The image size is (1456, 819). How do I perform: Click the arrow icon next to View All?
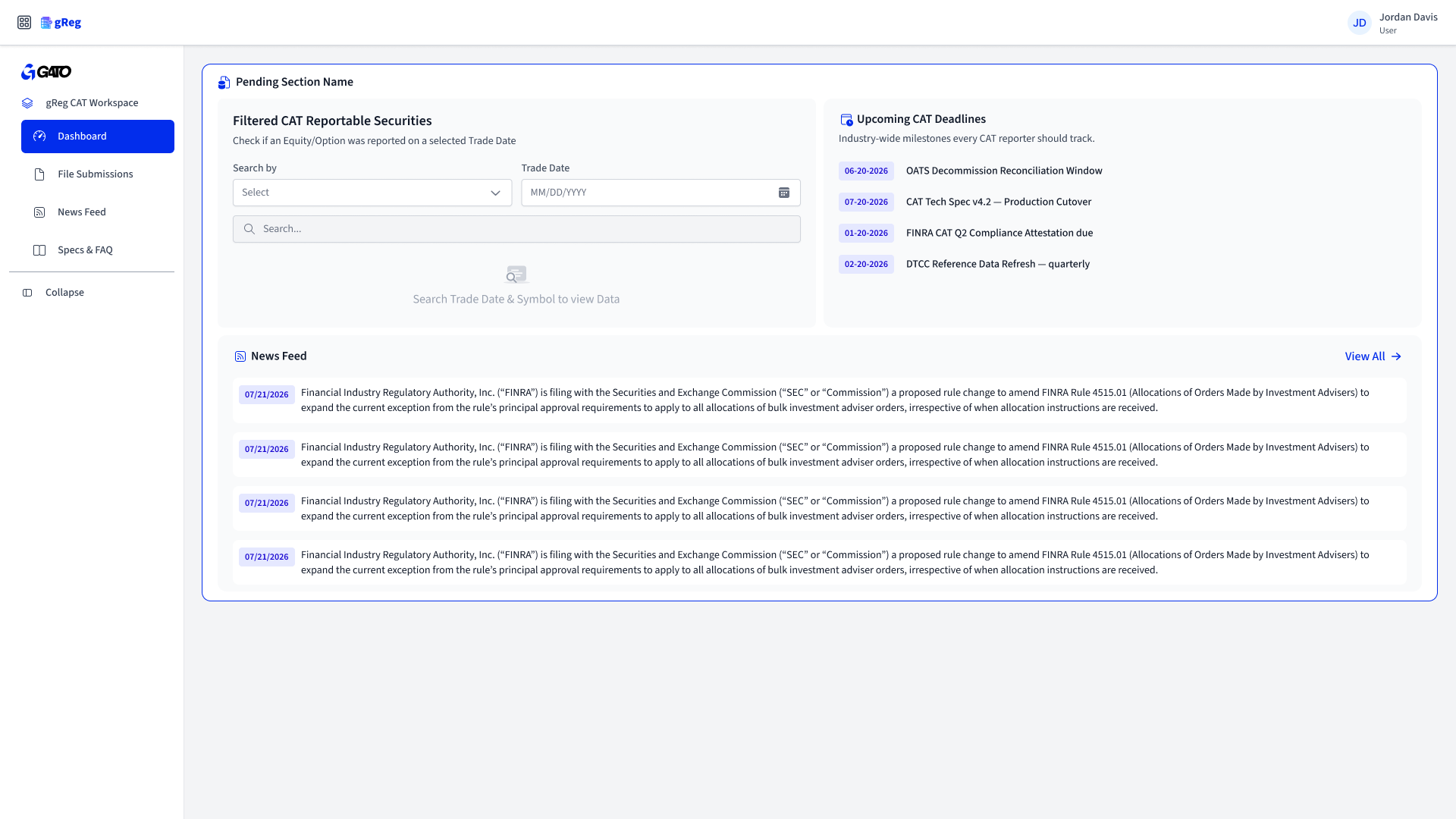point(1396,356)
